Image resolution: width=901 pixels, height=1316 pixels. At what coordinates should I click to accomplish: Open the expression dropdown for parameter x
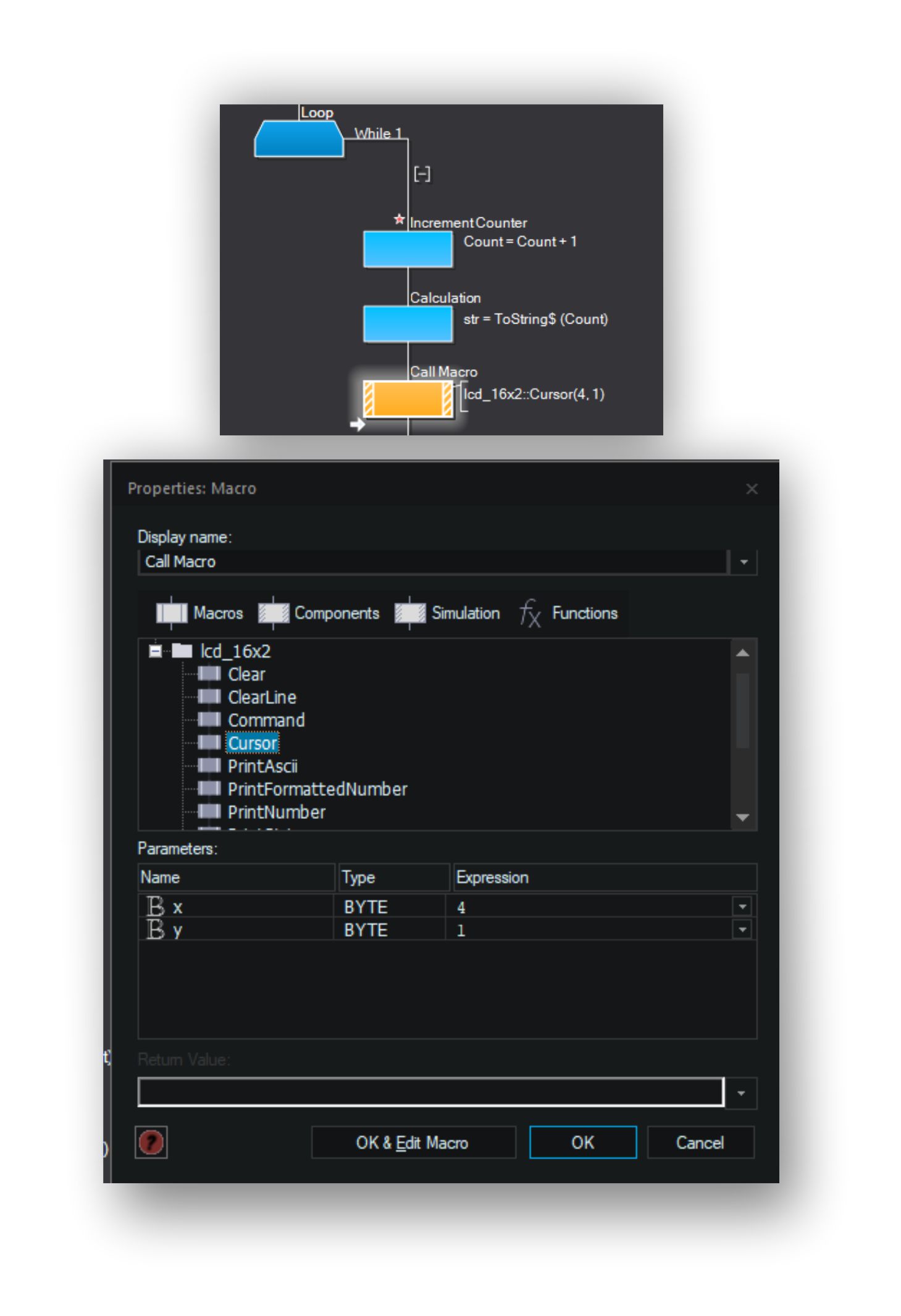[742, 907]
